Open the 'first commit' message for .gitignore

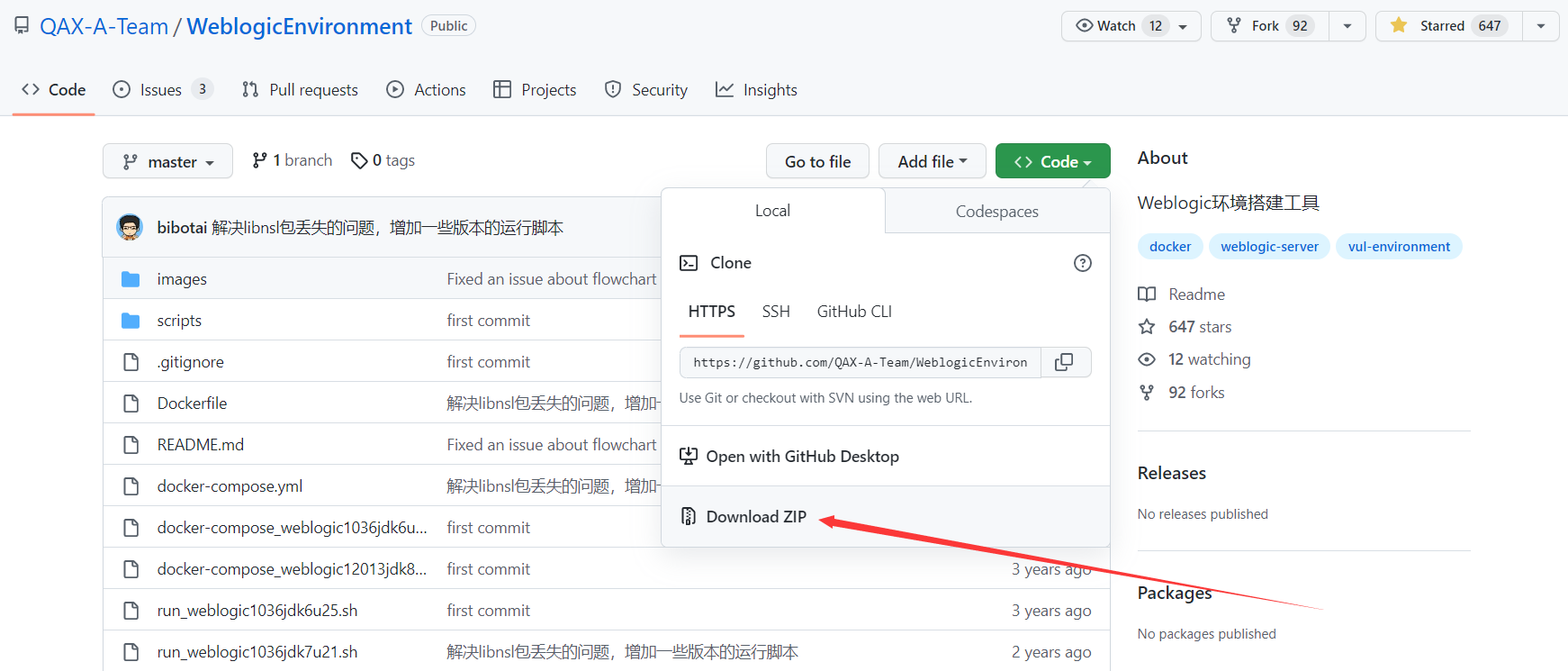point(489,362)
